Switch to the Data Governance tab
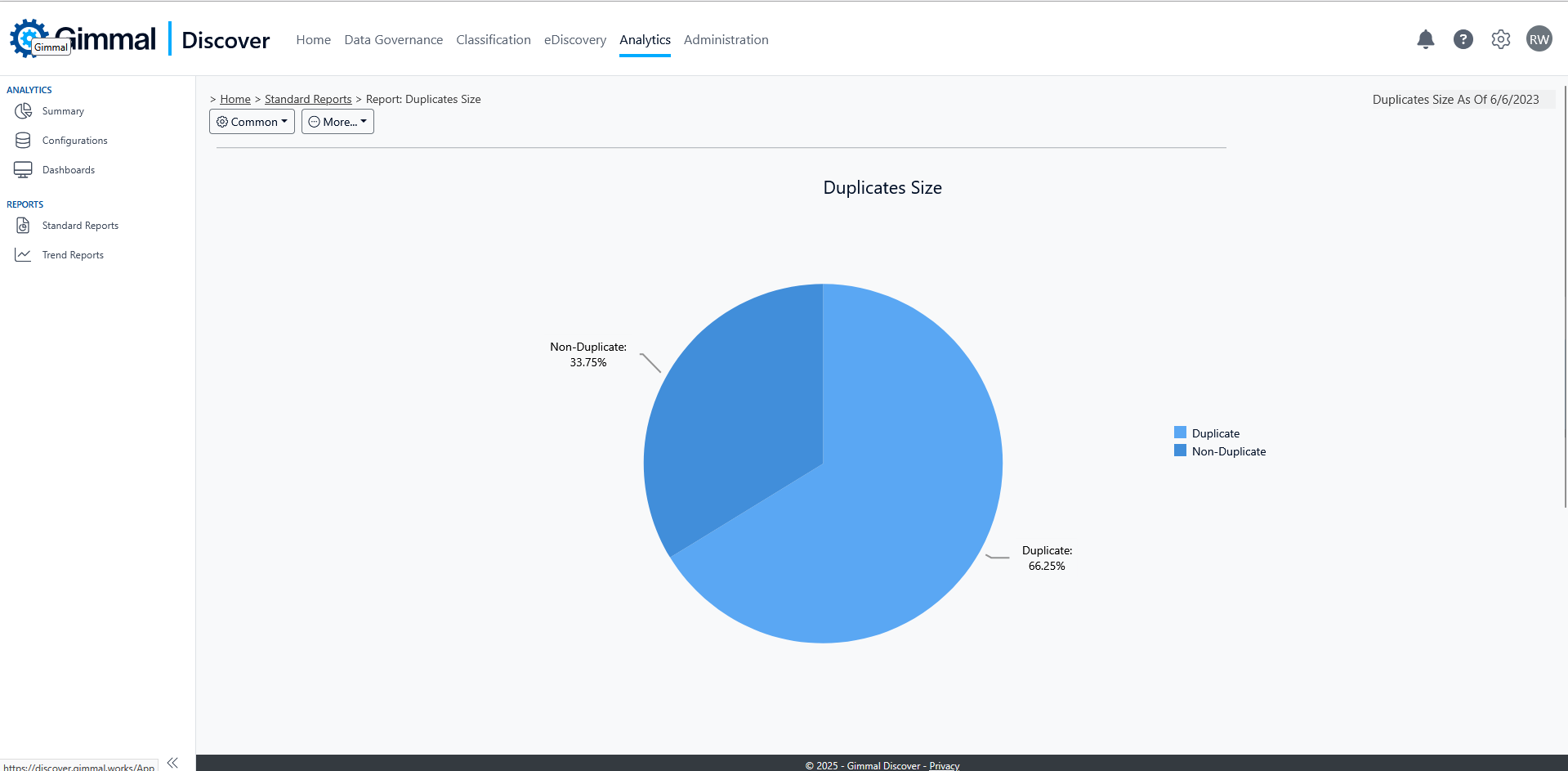This screenshot has width=1568, height=771. 393,40
